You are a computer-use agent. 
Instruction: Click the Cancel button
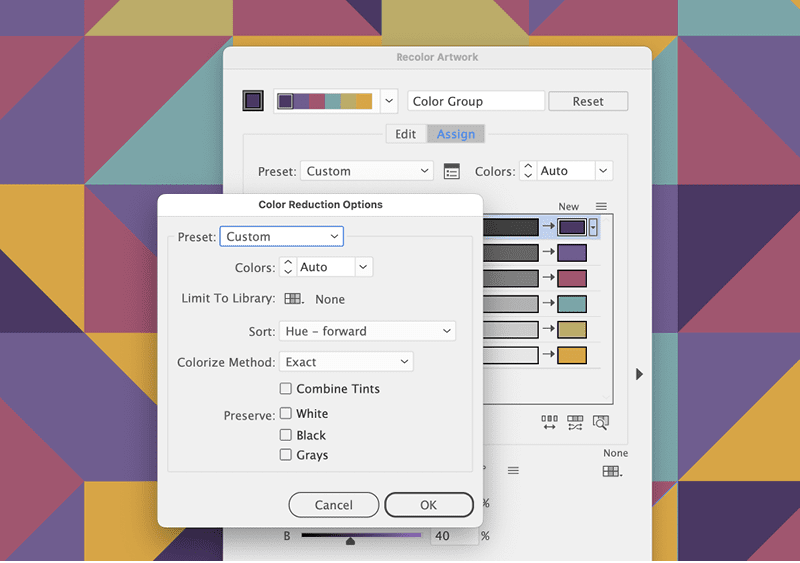pos(334,505)
